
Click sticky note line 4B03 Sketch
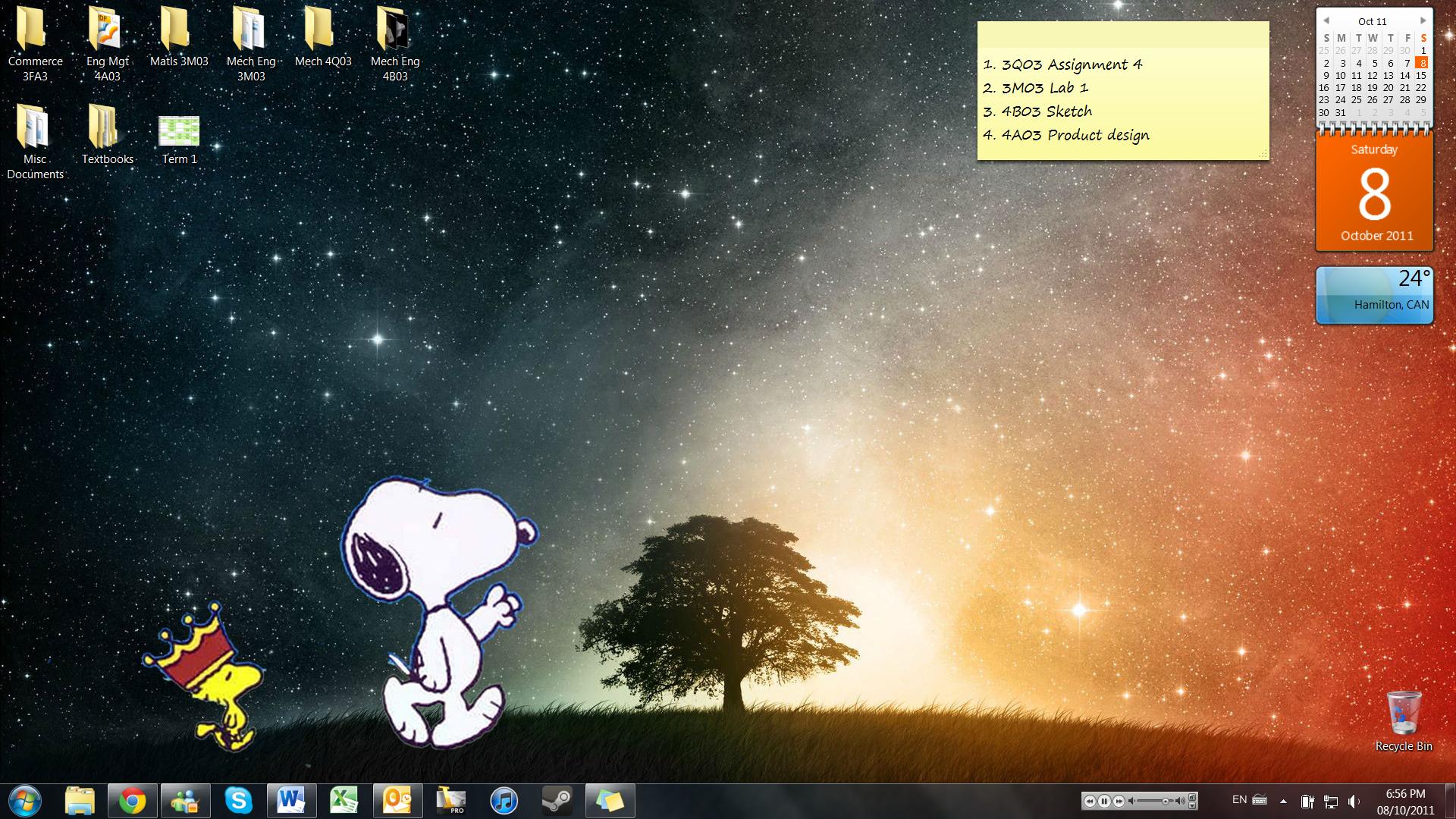point(1037,111)
